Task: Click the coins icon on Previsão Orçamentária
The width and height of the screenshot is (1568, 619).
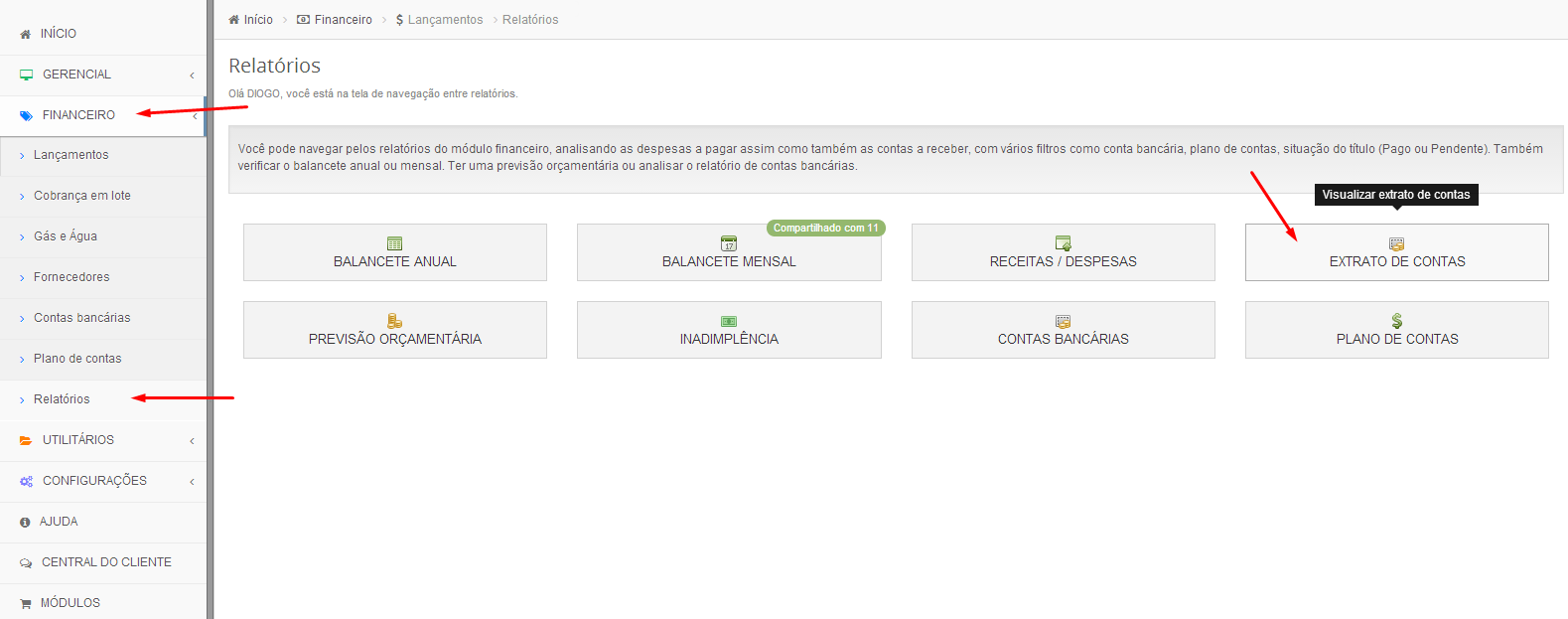Action: pyautogui.click(x=395, y=321)
